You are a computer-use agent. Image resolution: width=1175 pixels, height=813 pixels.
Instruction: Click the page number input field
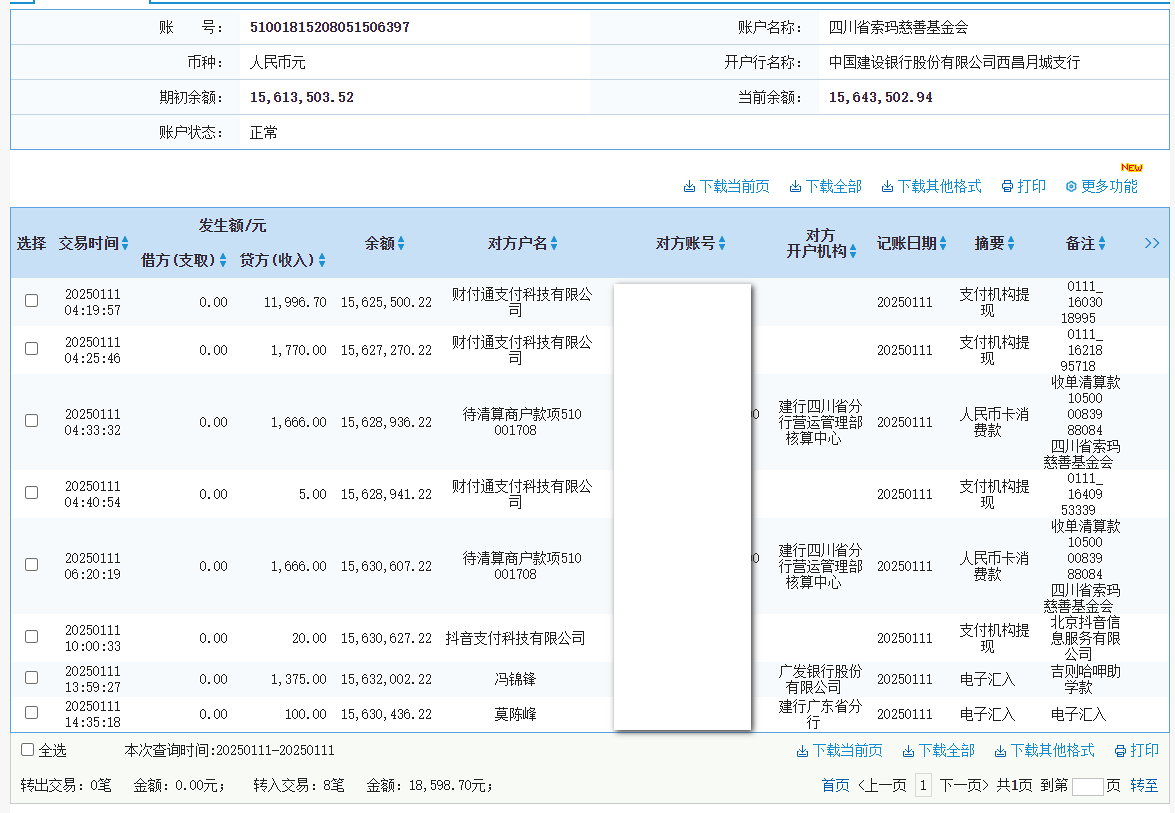[x=1087, y=786]
